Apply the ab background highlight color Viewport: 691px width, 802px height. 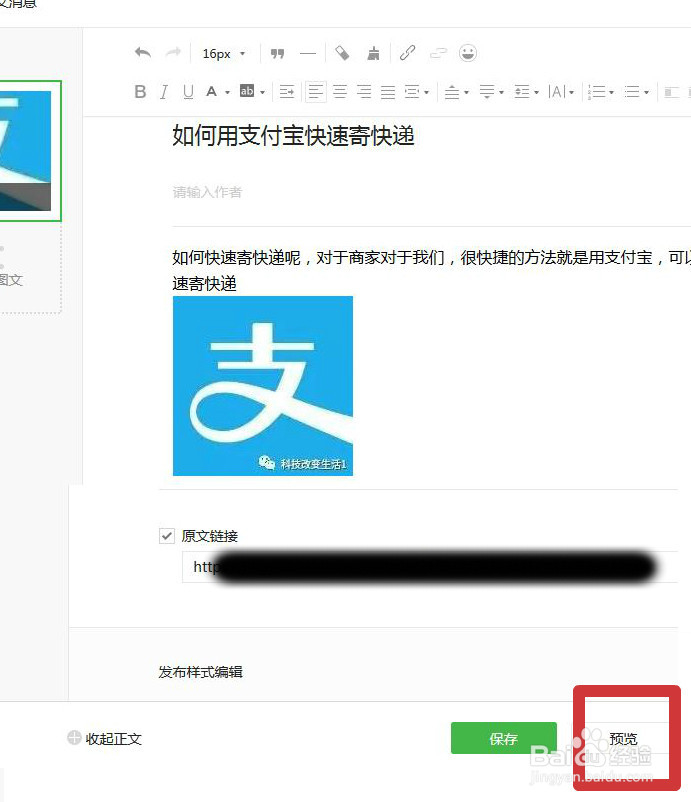247,91
